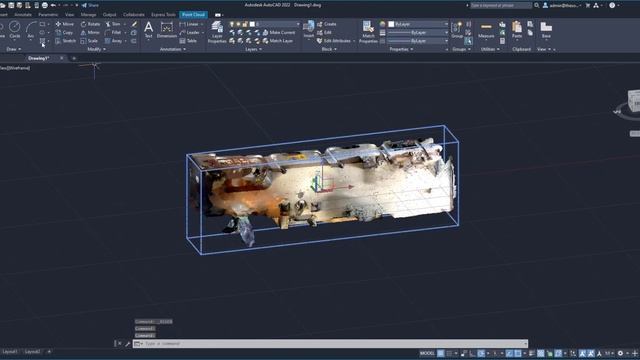Click Match Properties tool
The height and width of the screenshot is (360, 640).
(368, 32)
